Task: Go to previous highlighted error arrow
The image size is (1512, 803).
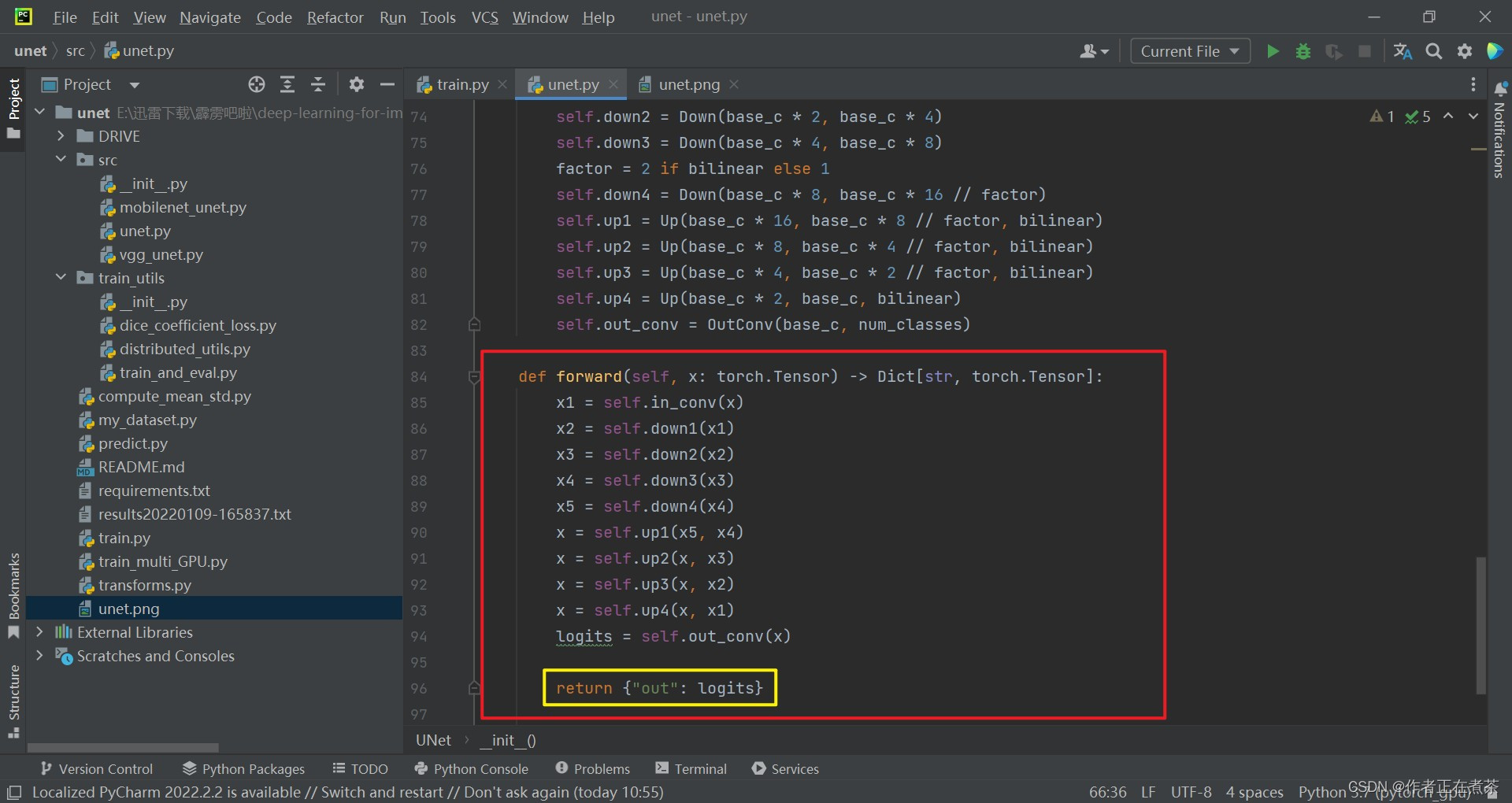Action: click(x=1448, y=116)
